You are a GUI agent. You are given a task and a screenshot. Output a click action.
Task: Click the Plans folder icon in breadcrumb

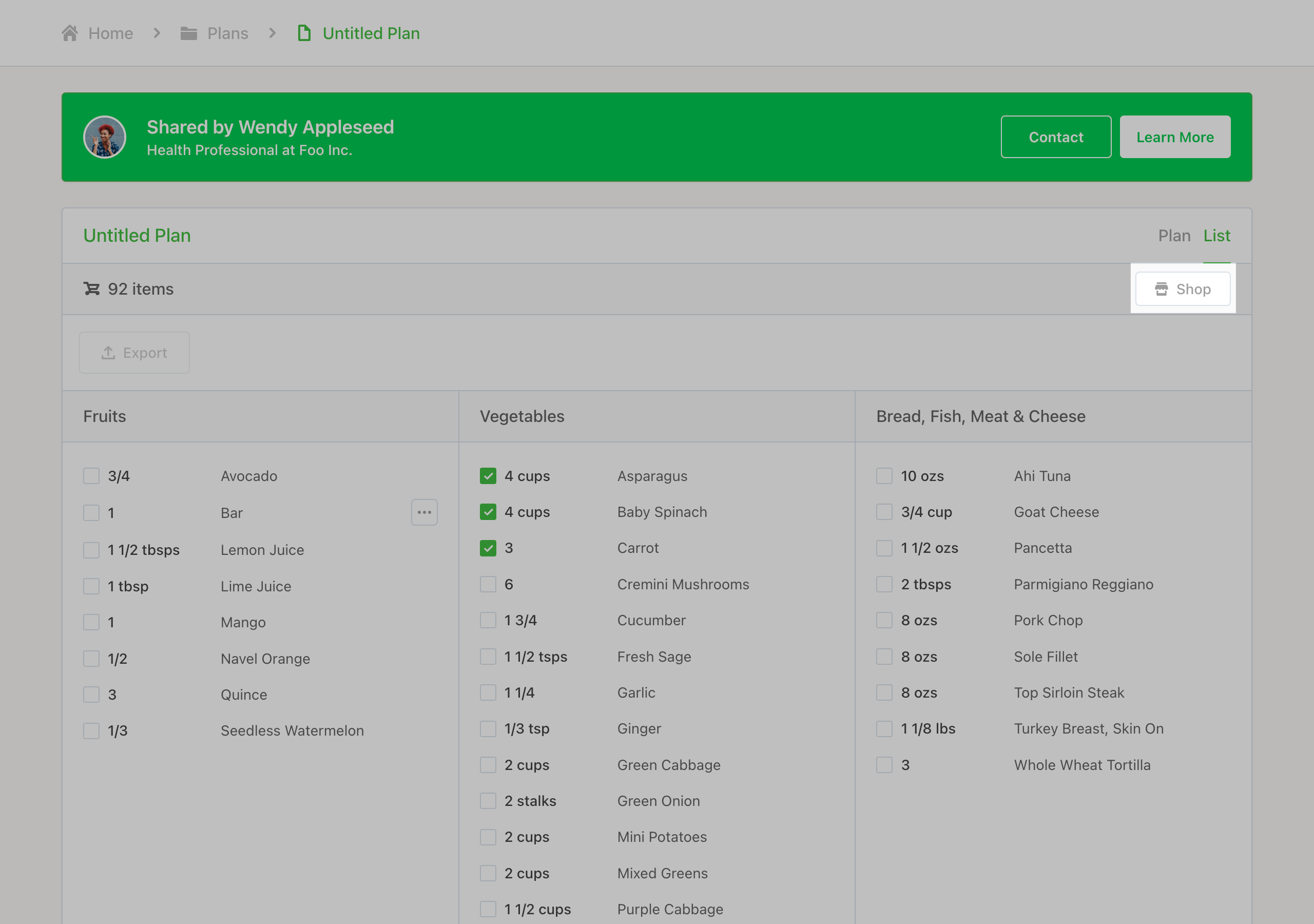(188, 33)
